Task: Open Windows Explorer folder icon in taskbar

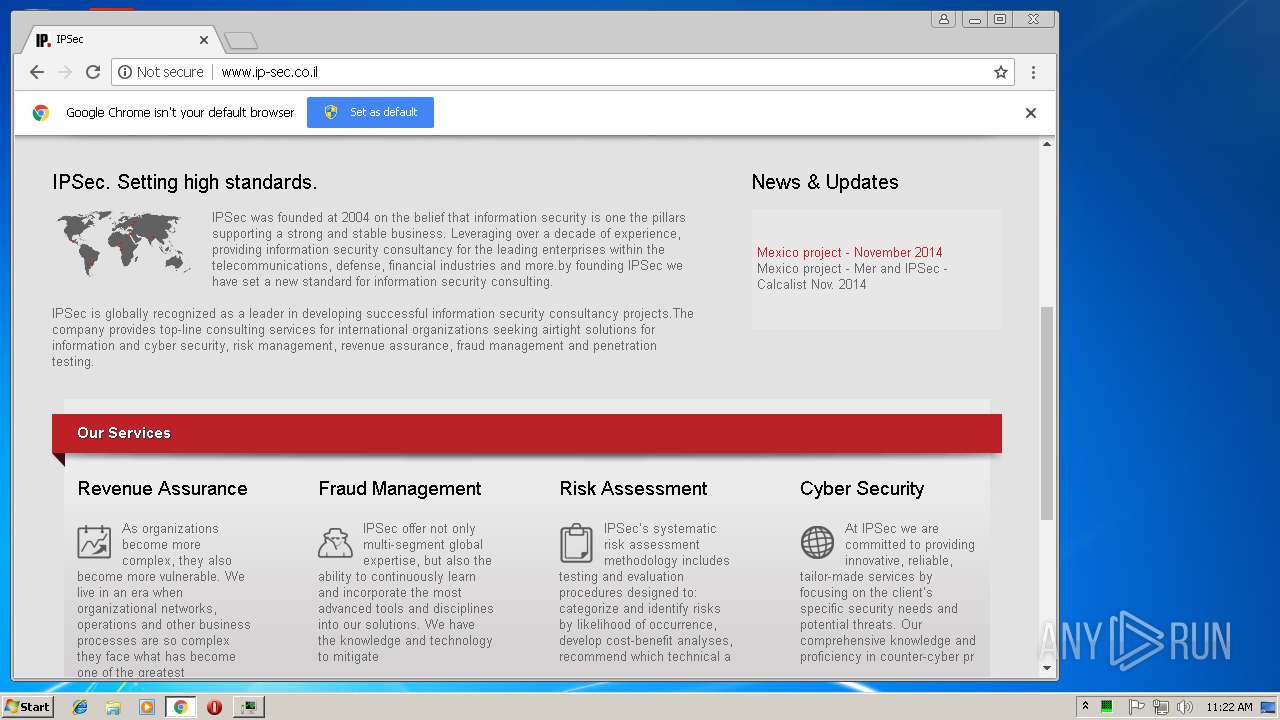Action: (x=113, y=707)
